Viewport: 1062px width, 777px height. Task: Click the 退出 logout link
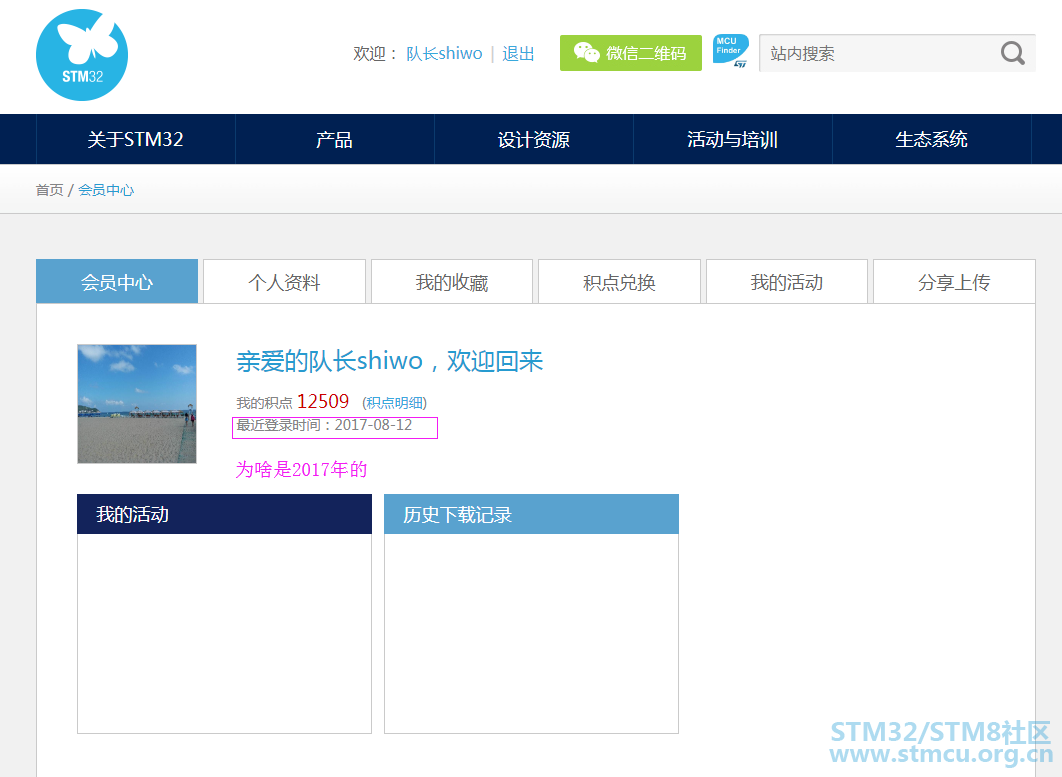click(518, 54)
